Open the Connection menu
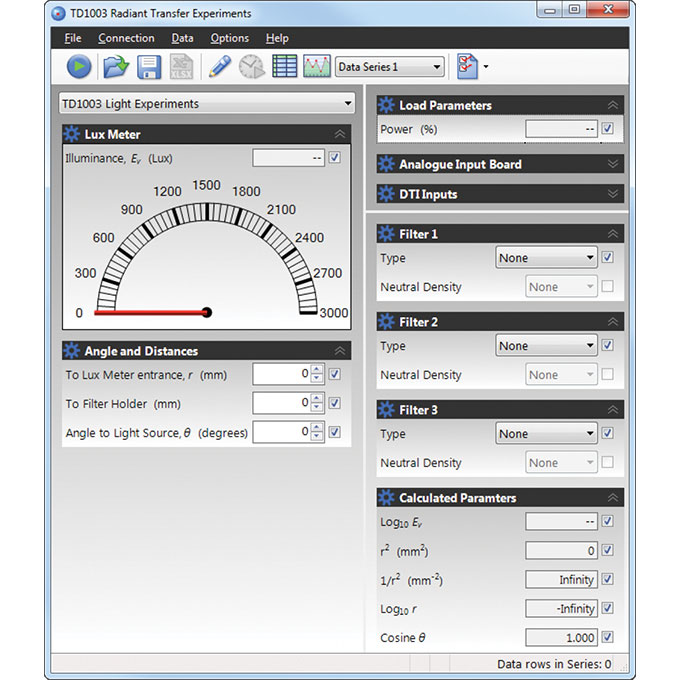Screen dimensions: 680x680 pos(126,38)
